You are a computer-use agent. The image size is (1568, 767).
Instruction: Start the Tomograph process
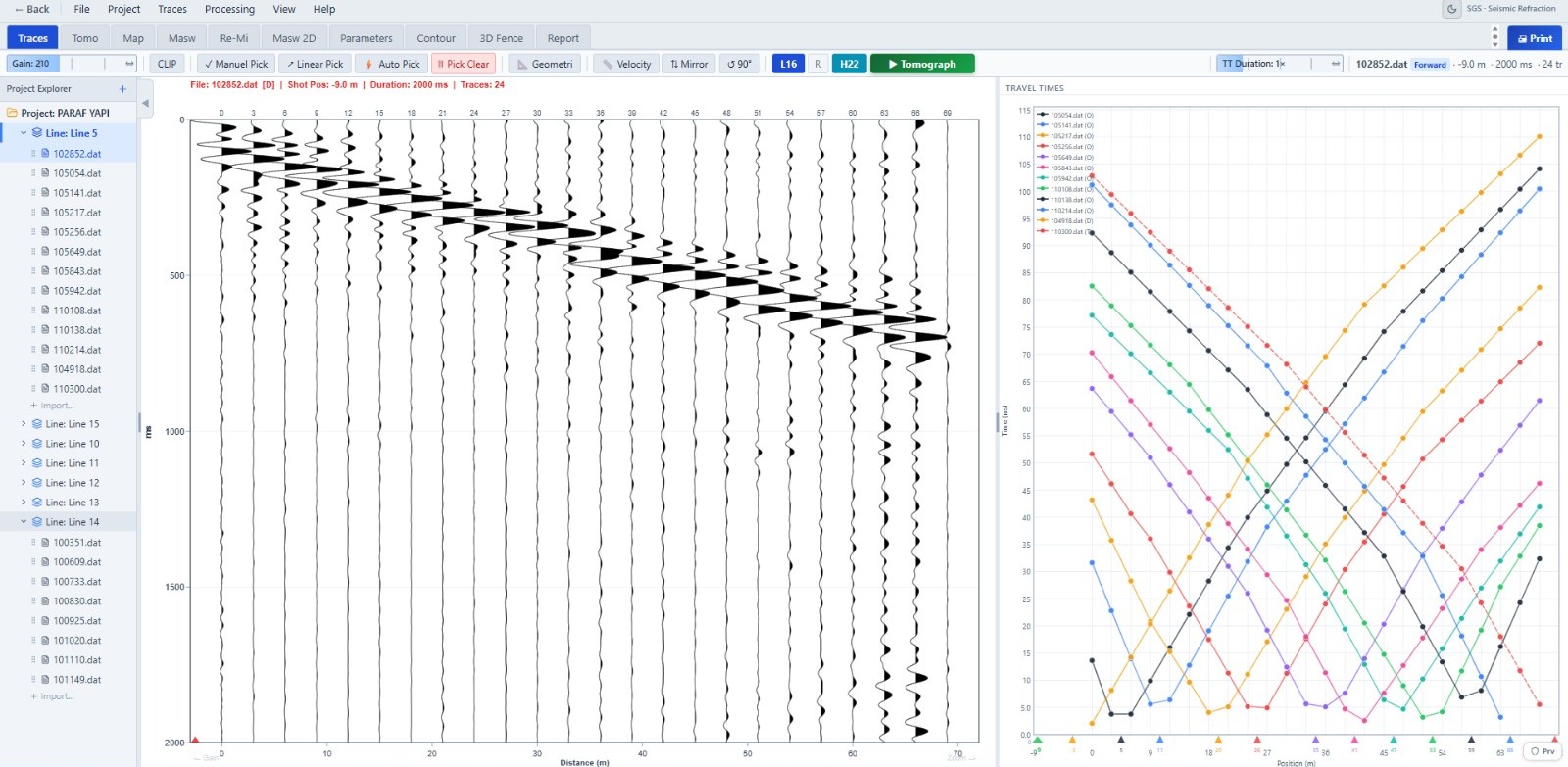click(922, 64)
